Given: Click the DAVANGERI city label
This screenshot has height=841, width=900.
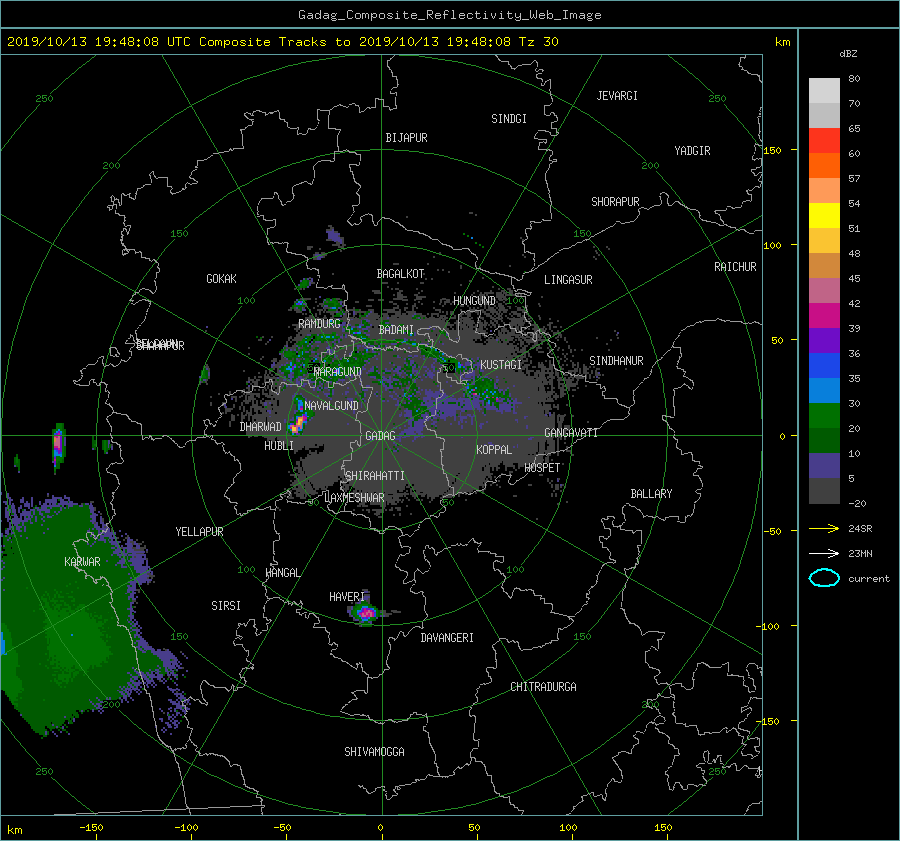Looking at the screenshot, I should pos(447,638).
